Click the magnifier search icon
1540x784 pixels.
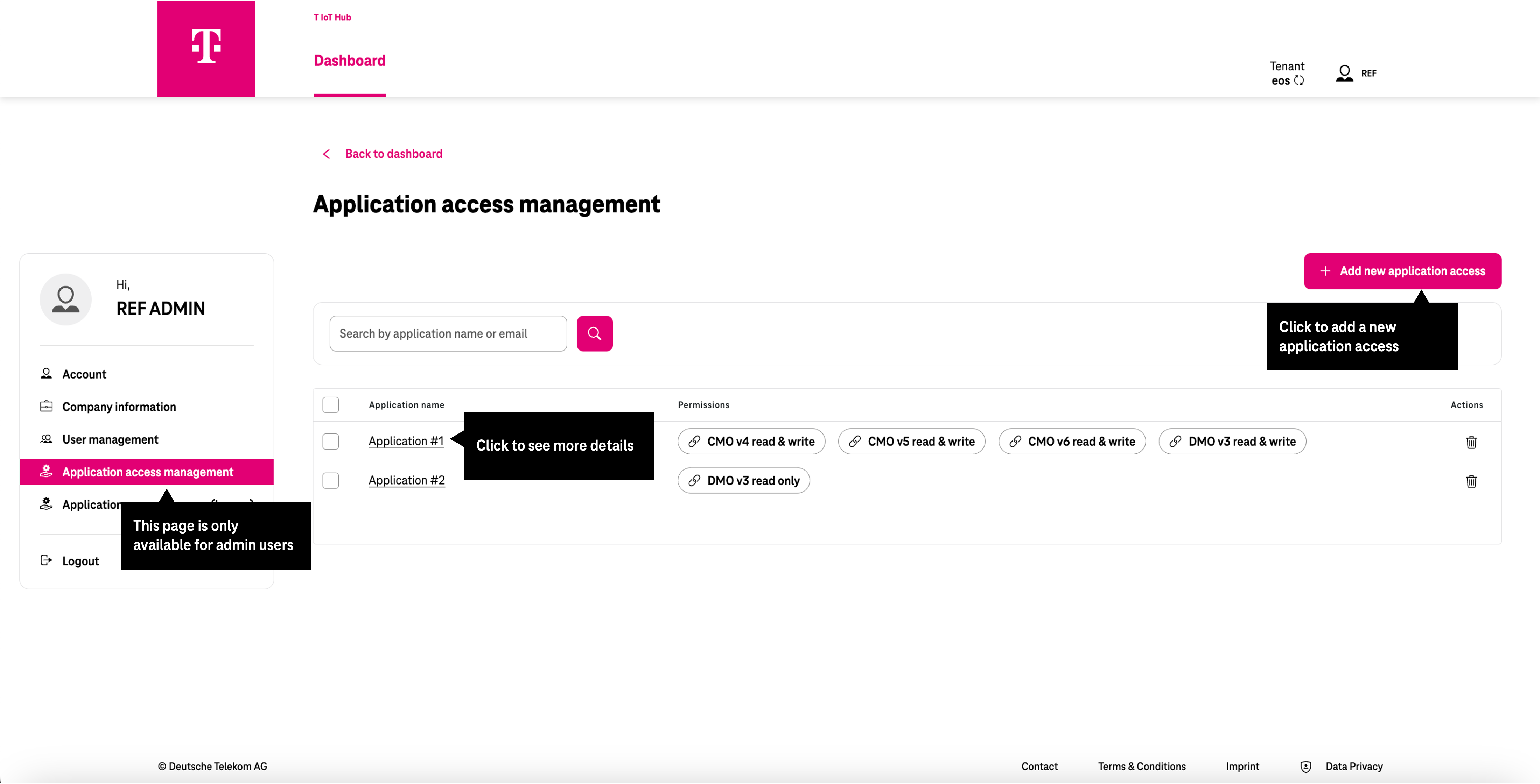tap(594, 333)
